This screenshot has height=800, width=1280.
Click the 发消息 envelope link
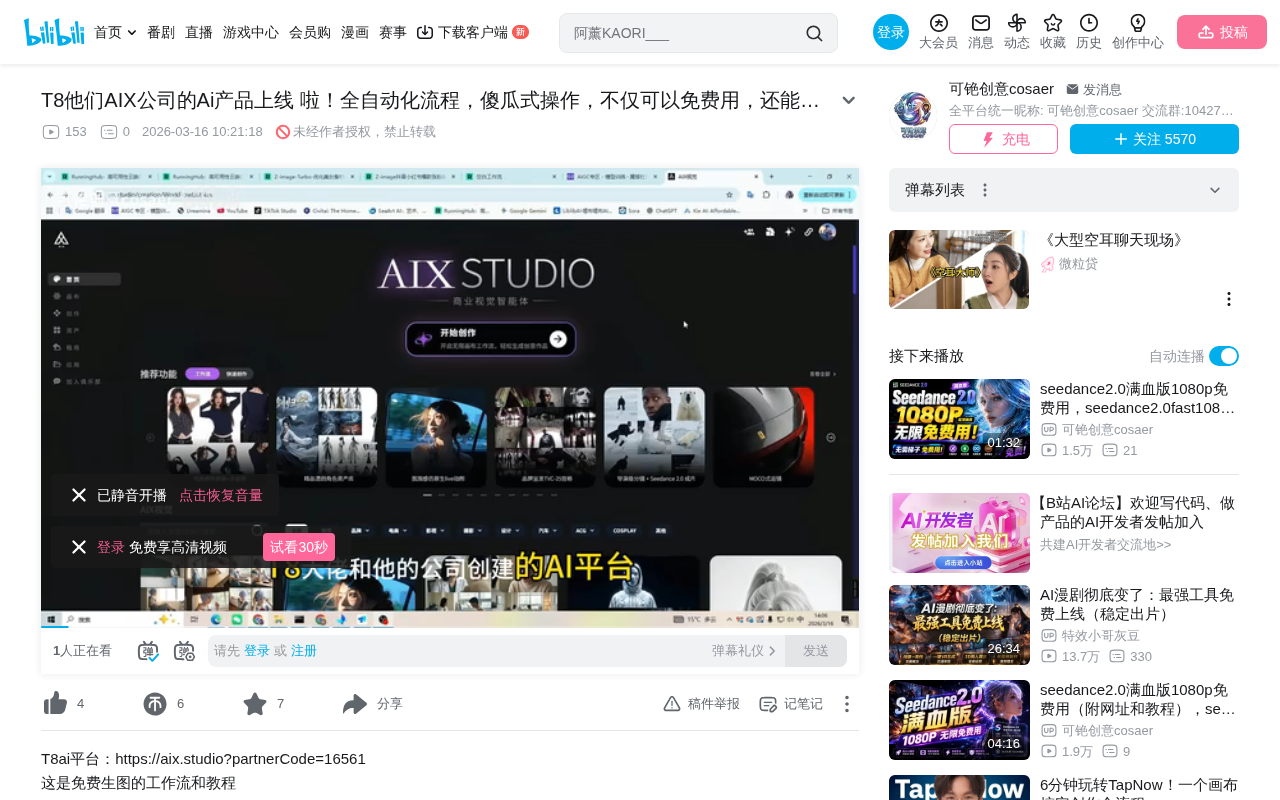(x=1094, y=89)
